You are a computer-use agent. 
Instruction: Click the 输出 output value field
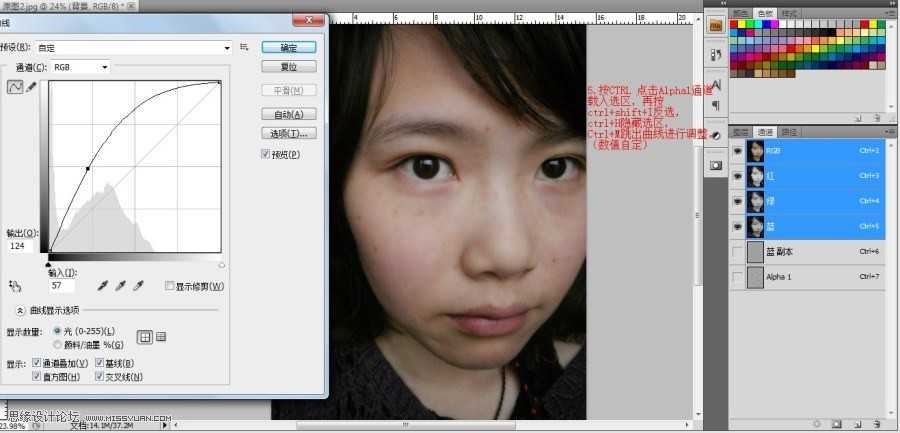[21, 246]
